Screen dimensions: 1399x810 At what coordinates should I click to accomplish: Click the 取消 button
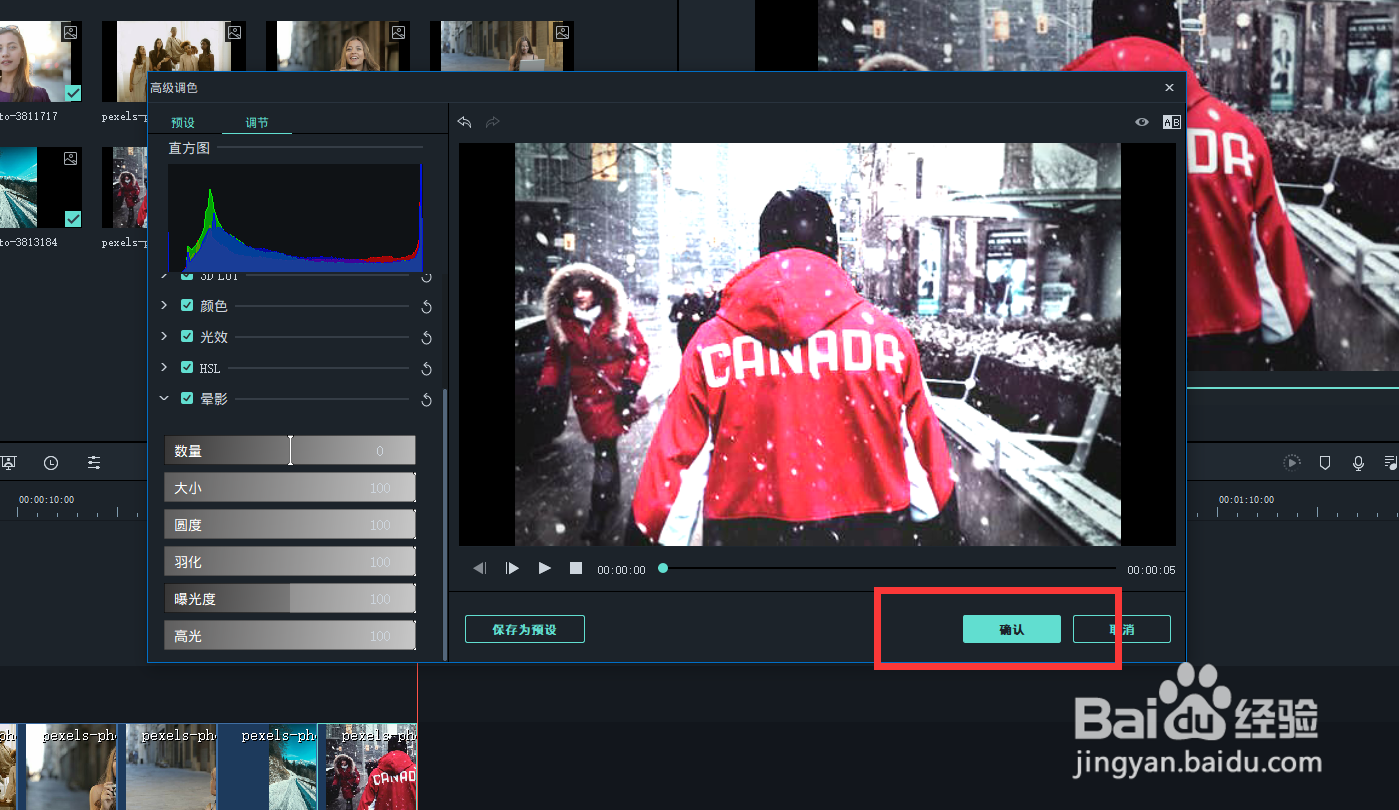(x=1122, y=629)
